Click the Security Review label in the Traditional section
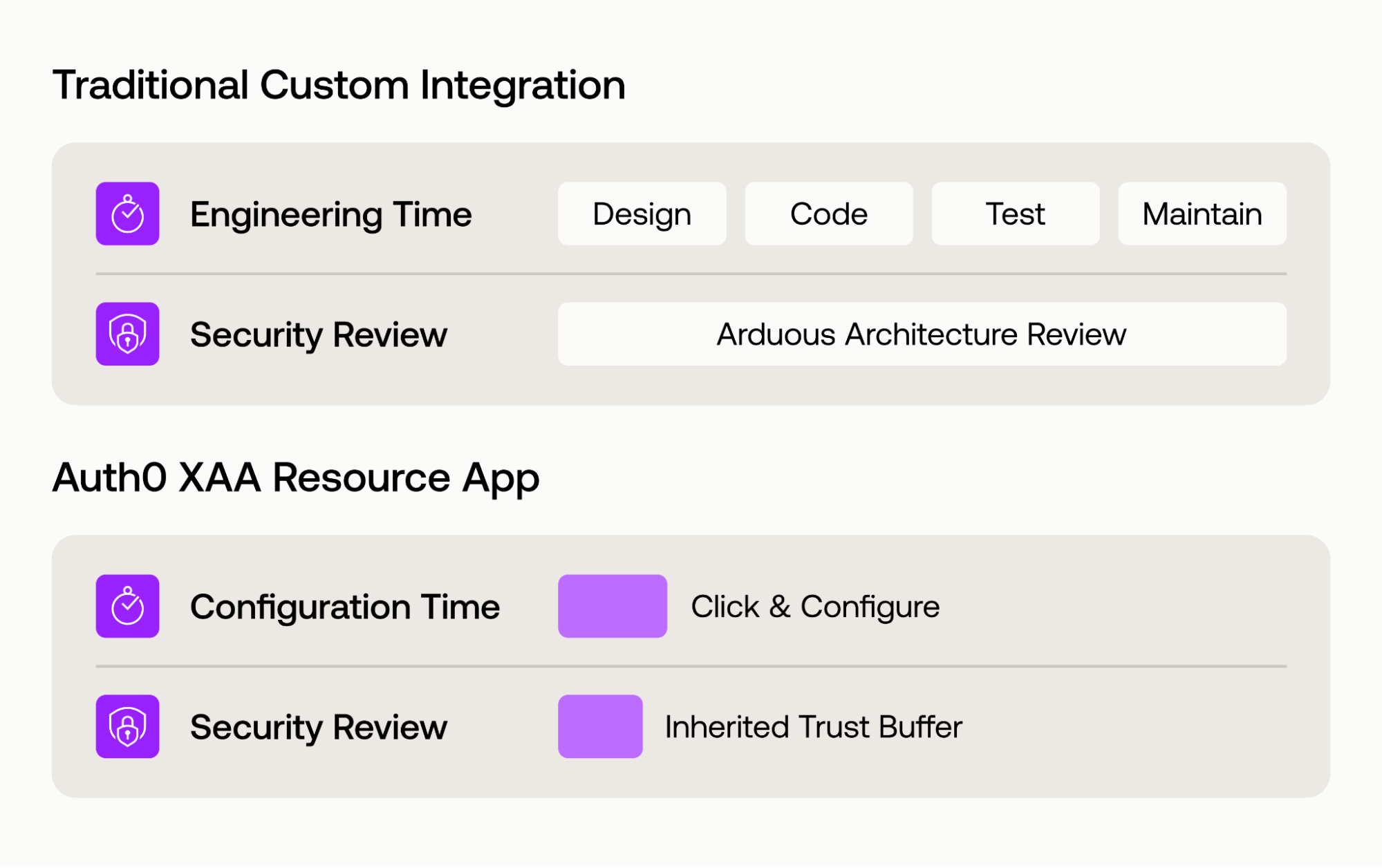 coord(319,334)
